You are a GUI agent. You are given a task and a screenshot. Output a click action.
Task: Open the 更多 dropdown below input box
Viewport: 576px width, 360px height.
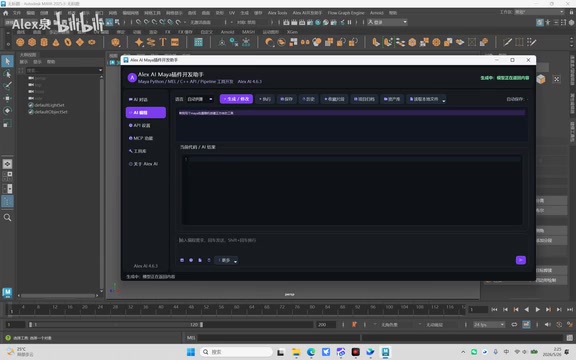[x=226, y=260]
